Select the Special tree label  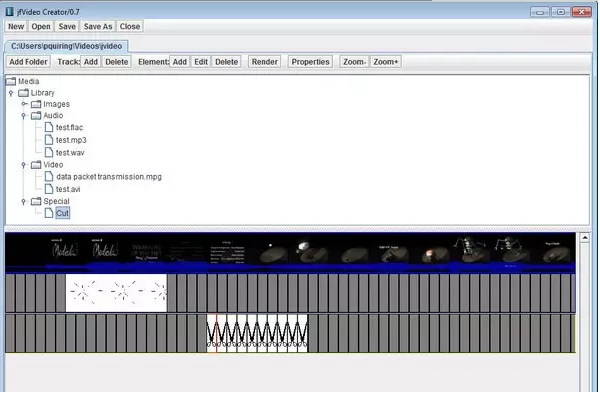pos(57,201)
